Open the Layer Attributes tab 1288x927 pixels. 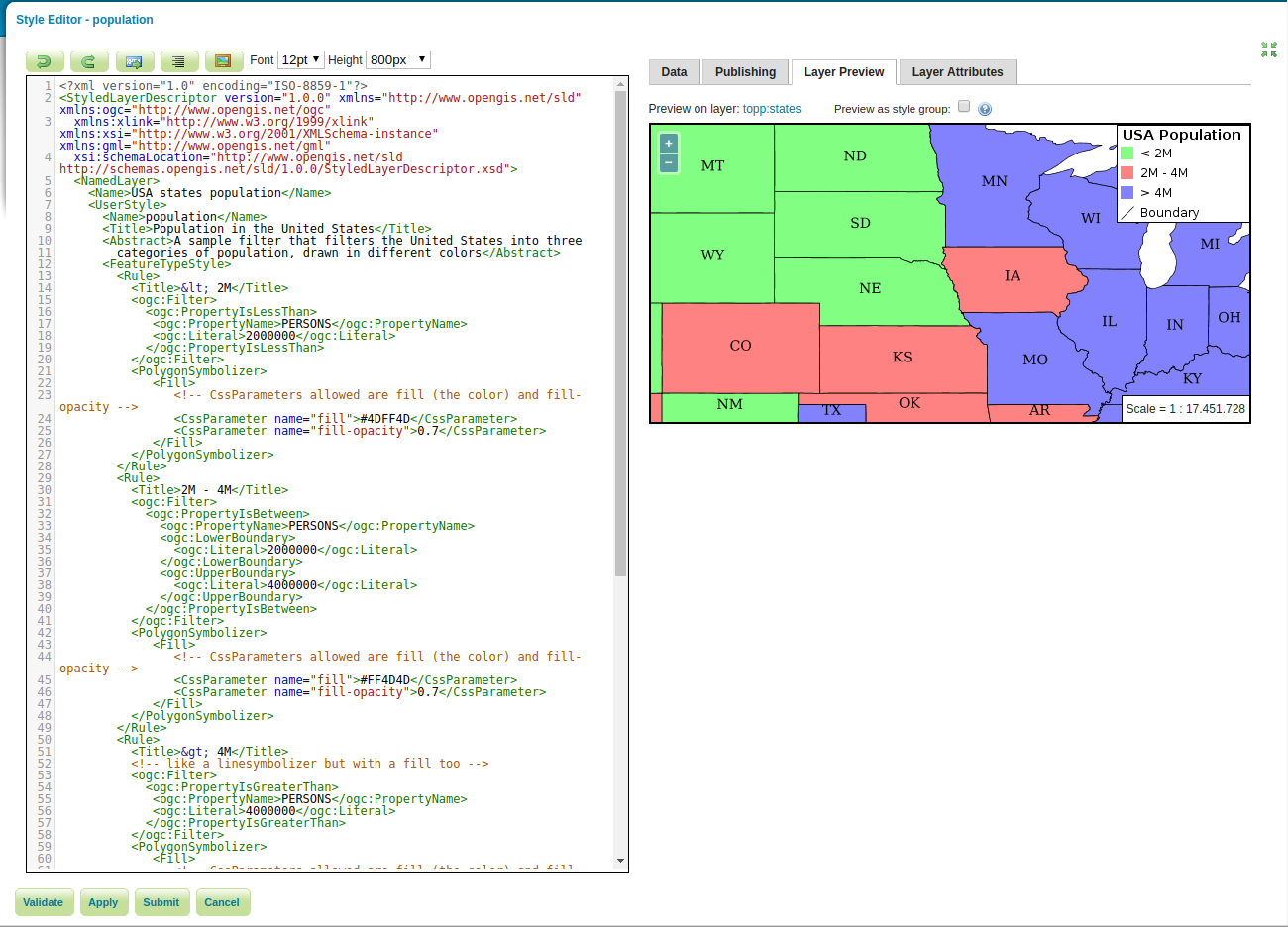click(x=957, y=72)
